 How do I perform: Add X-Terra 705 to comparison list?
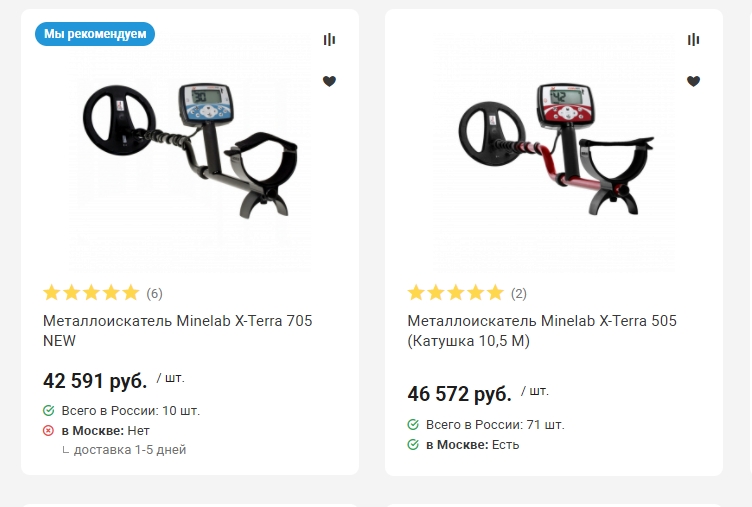(329, 40)
